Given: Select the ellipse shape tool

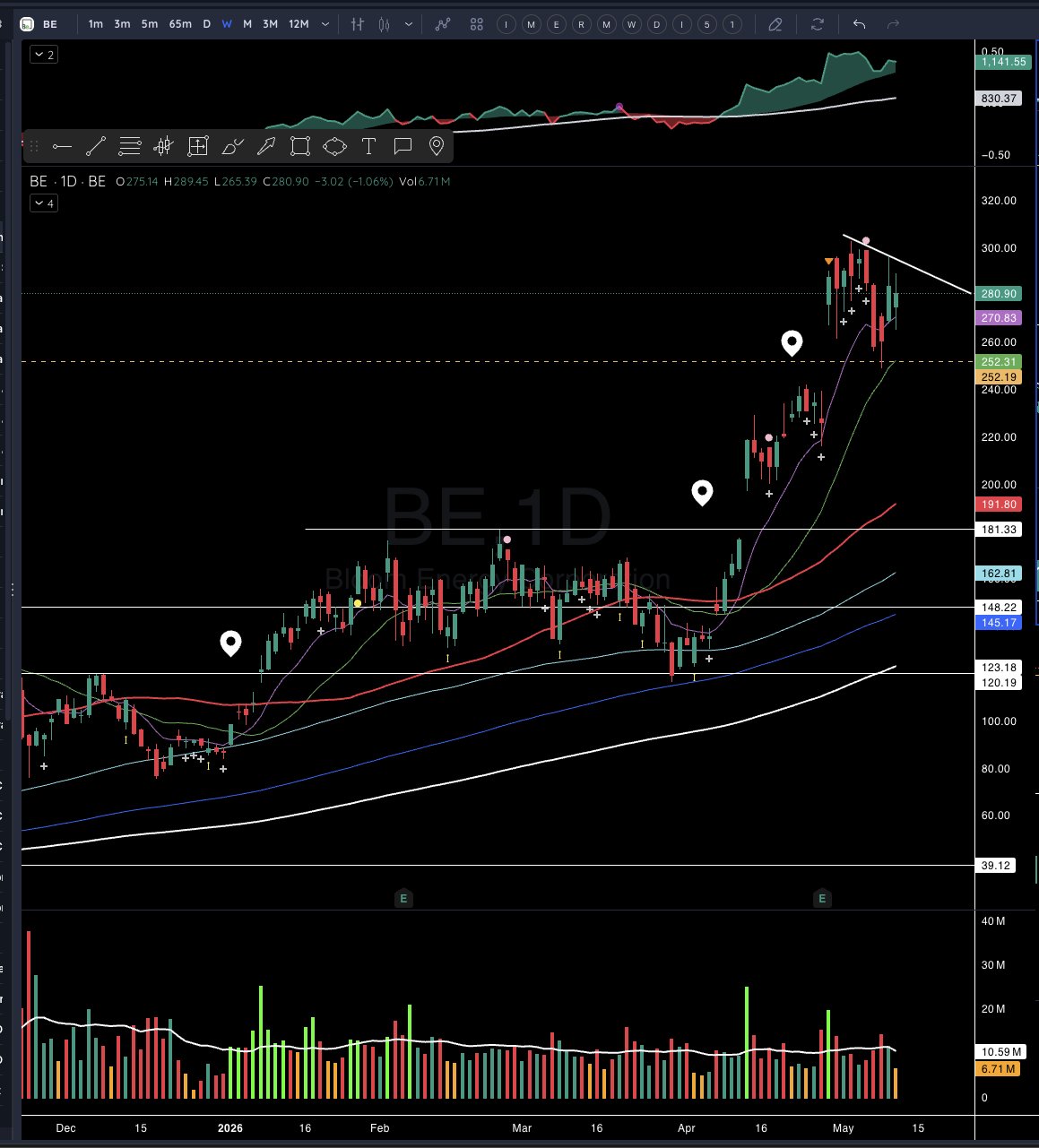Looking at the screenshot, I should 334,146.
